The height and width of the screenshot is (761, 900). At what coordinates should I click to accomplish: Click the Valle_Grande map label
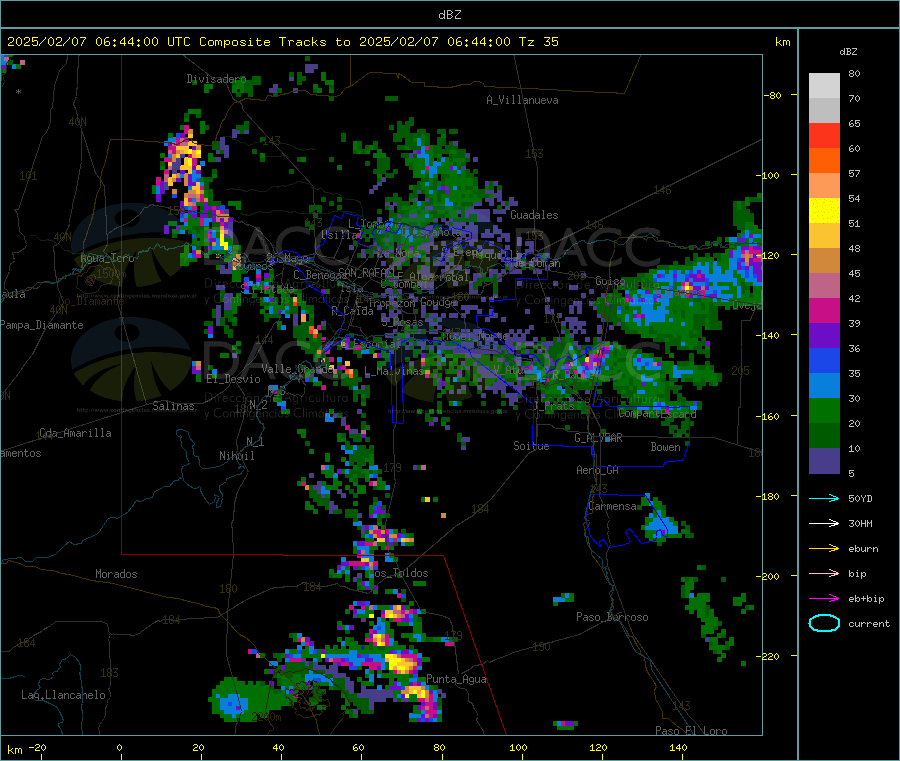pyautogui.click(x=298, y=368)
